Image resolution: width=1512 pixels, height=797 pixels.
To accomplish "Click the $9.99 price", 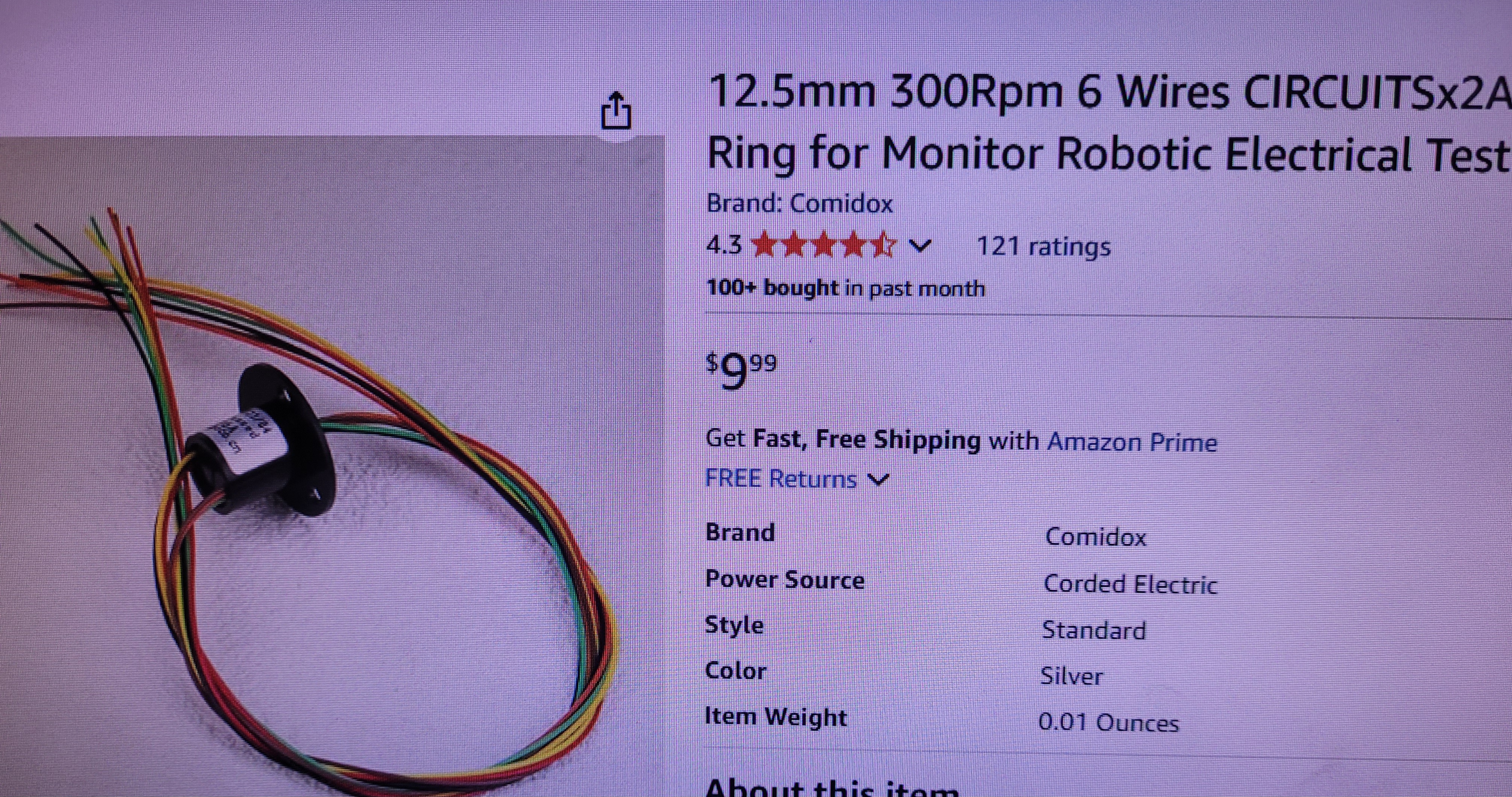I will tap(741, 371).
